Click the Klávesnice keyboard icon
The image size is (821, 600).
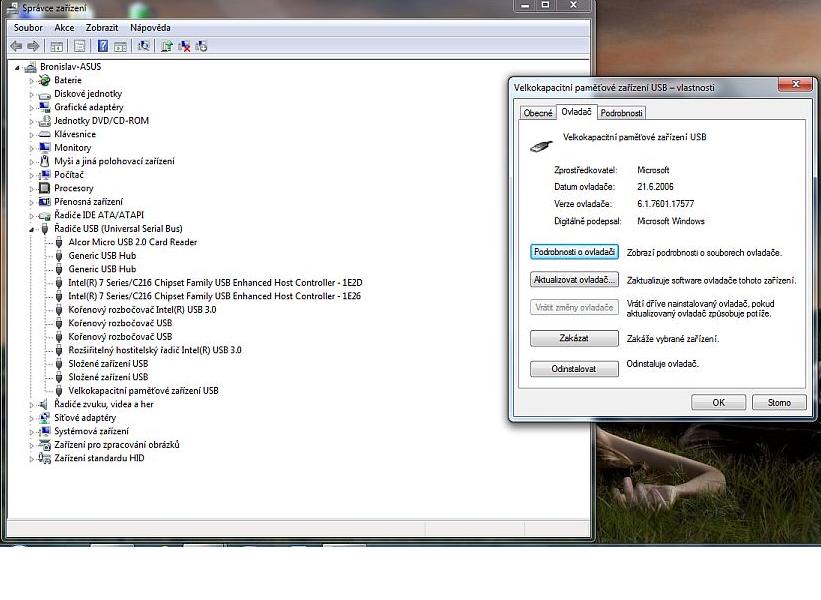point(45,135)
